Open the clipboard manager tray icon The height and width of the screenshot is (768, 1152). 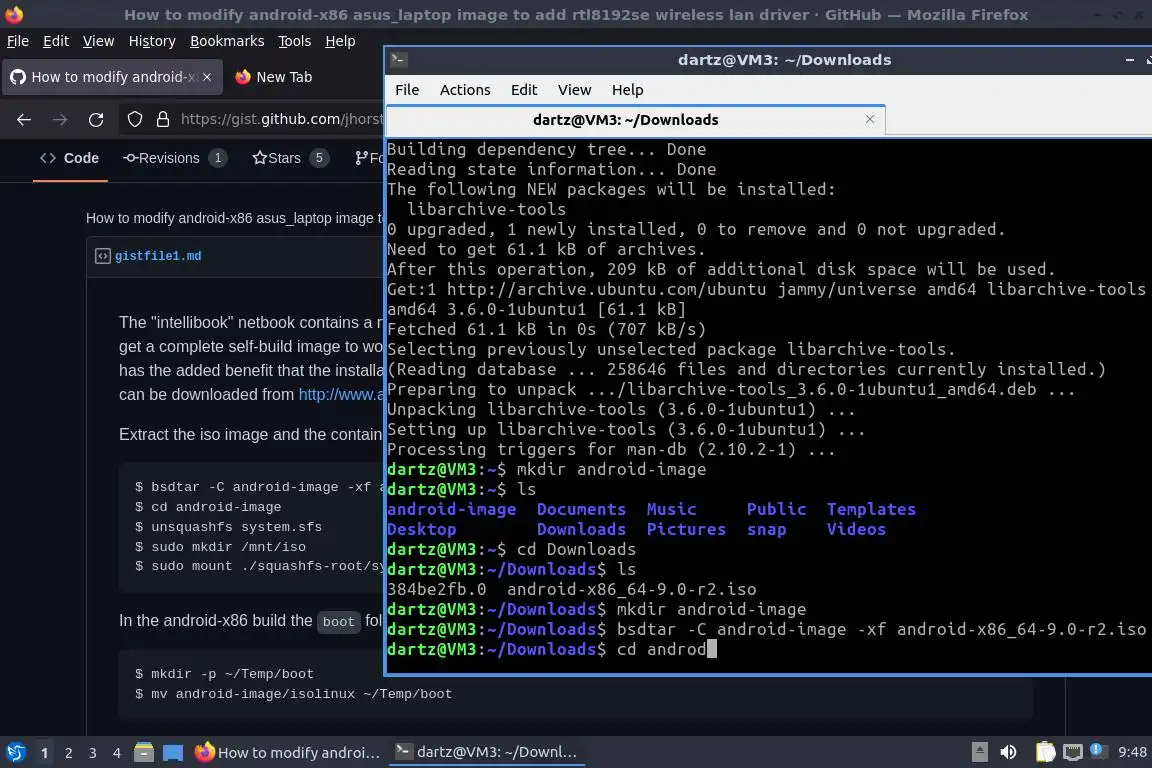pos(1045,752)
